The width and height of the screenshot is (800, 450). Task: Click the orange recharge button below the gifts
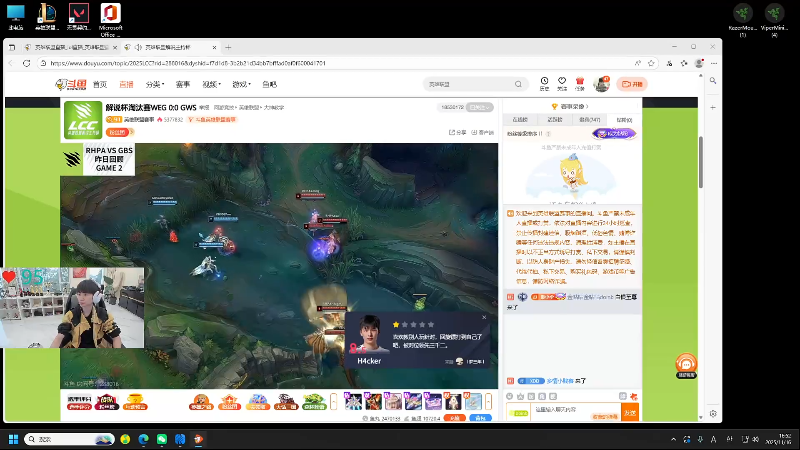454,418
